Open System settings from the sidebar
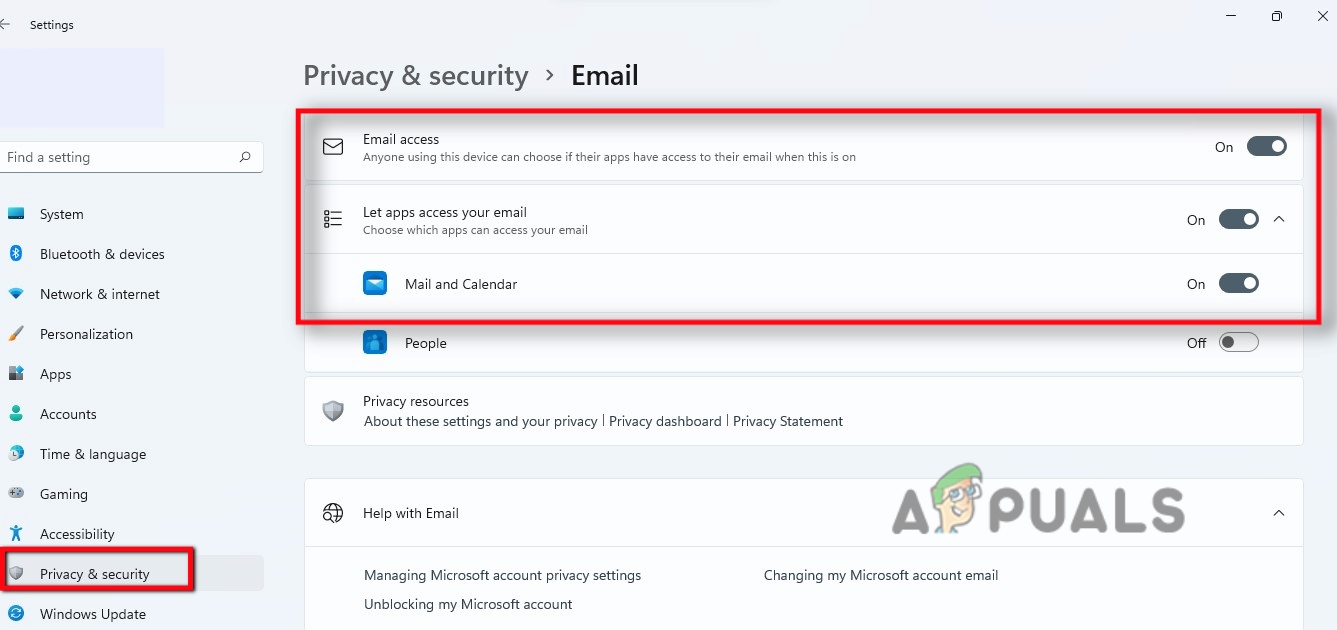The image size is (1337, 630). point(61,213)
